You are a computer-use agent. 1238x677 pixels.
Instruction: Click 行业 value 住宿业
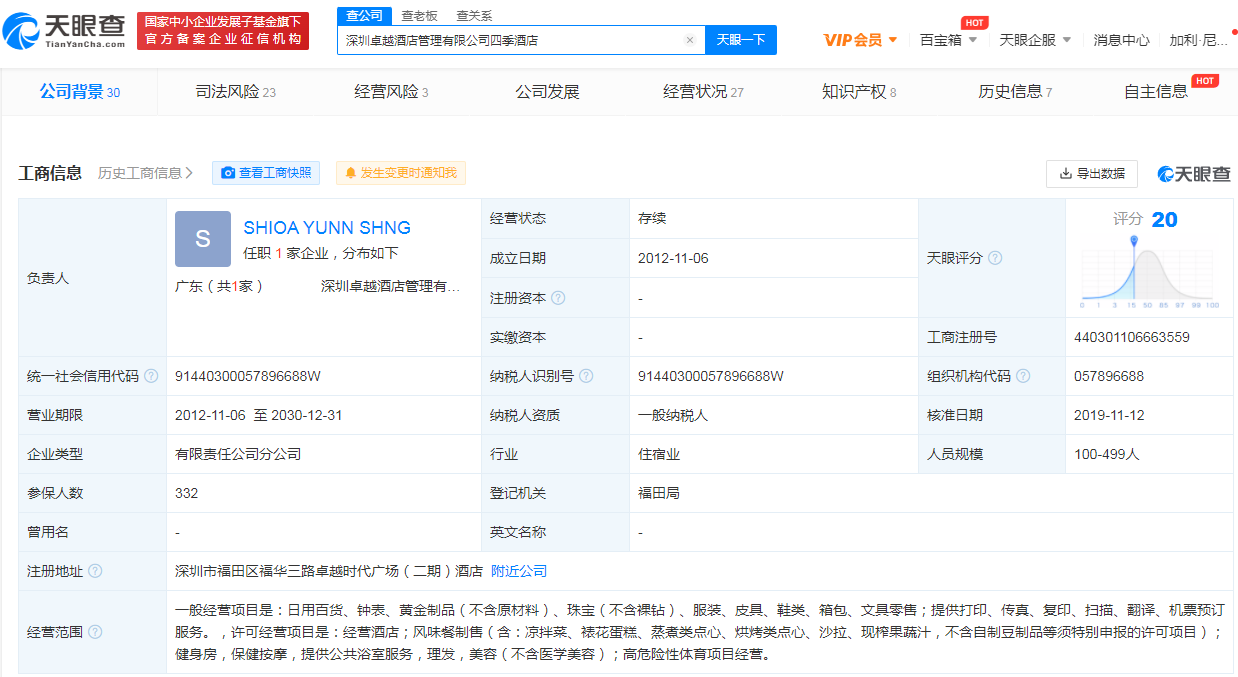tap(659, 454)
